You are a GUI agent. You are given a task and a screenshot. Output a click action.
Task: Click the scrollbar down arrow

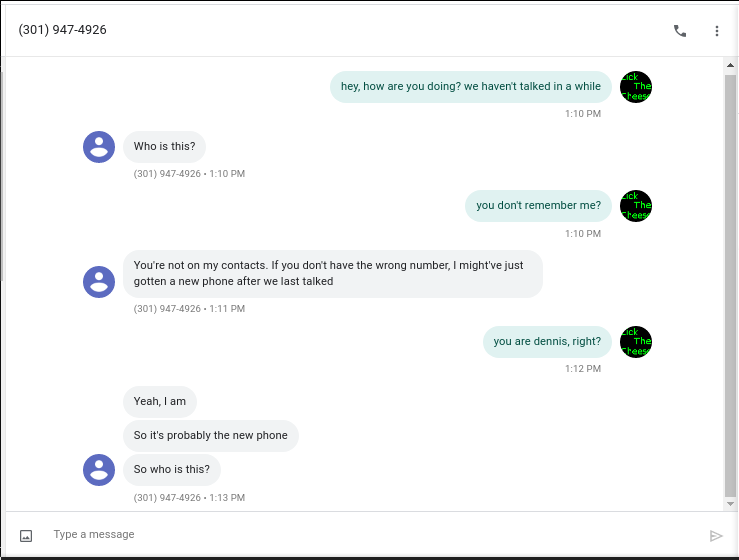(730, 503)
